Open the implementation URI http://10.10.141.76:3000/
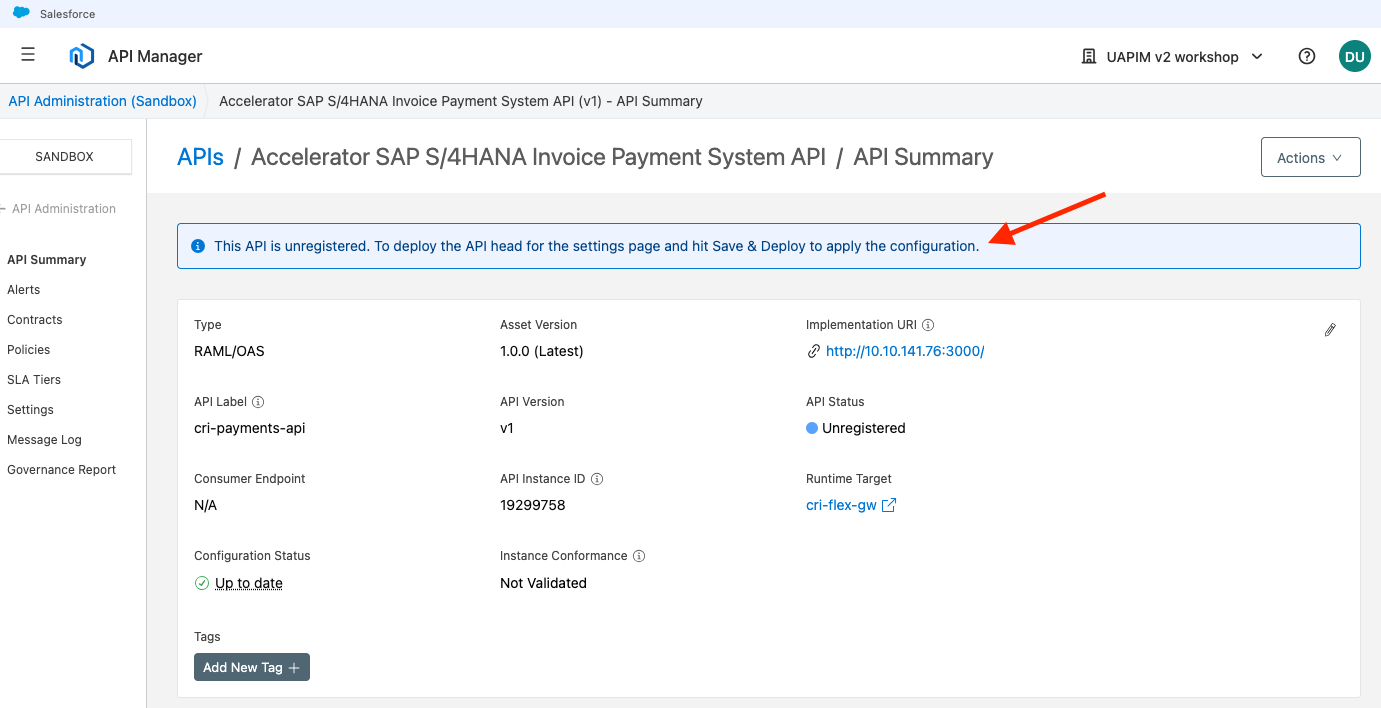Viewport: 1381px width, 708px height. pyautogui.click(x=905, y=351)
